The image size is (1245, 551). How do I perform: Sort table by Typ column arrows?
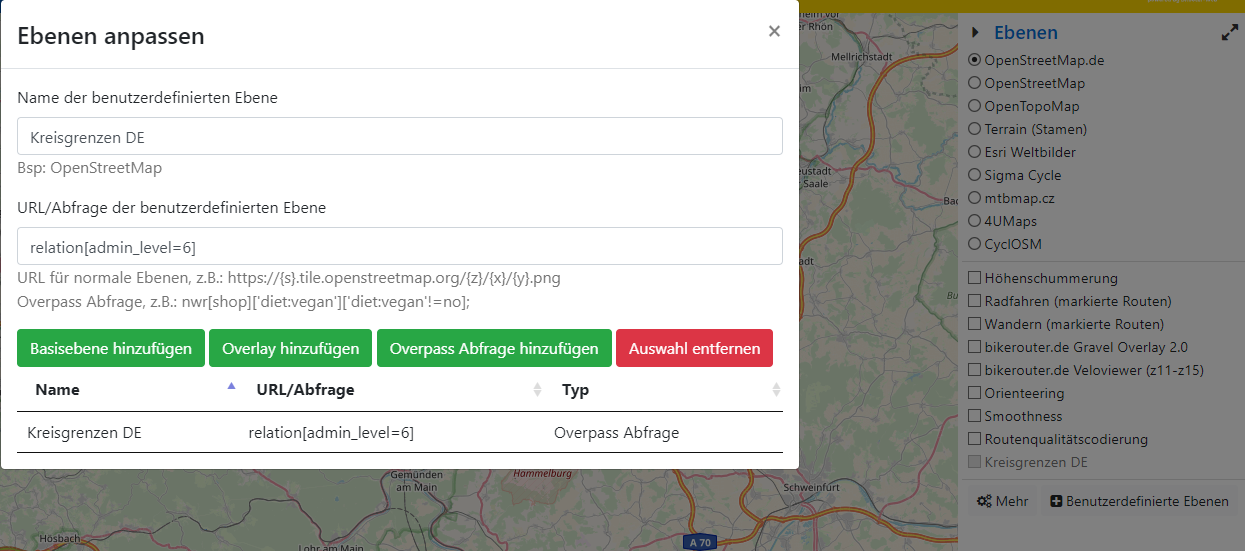pos(776,390)
